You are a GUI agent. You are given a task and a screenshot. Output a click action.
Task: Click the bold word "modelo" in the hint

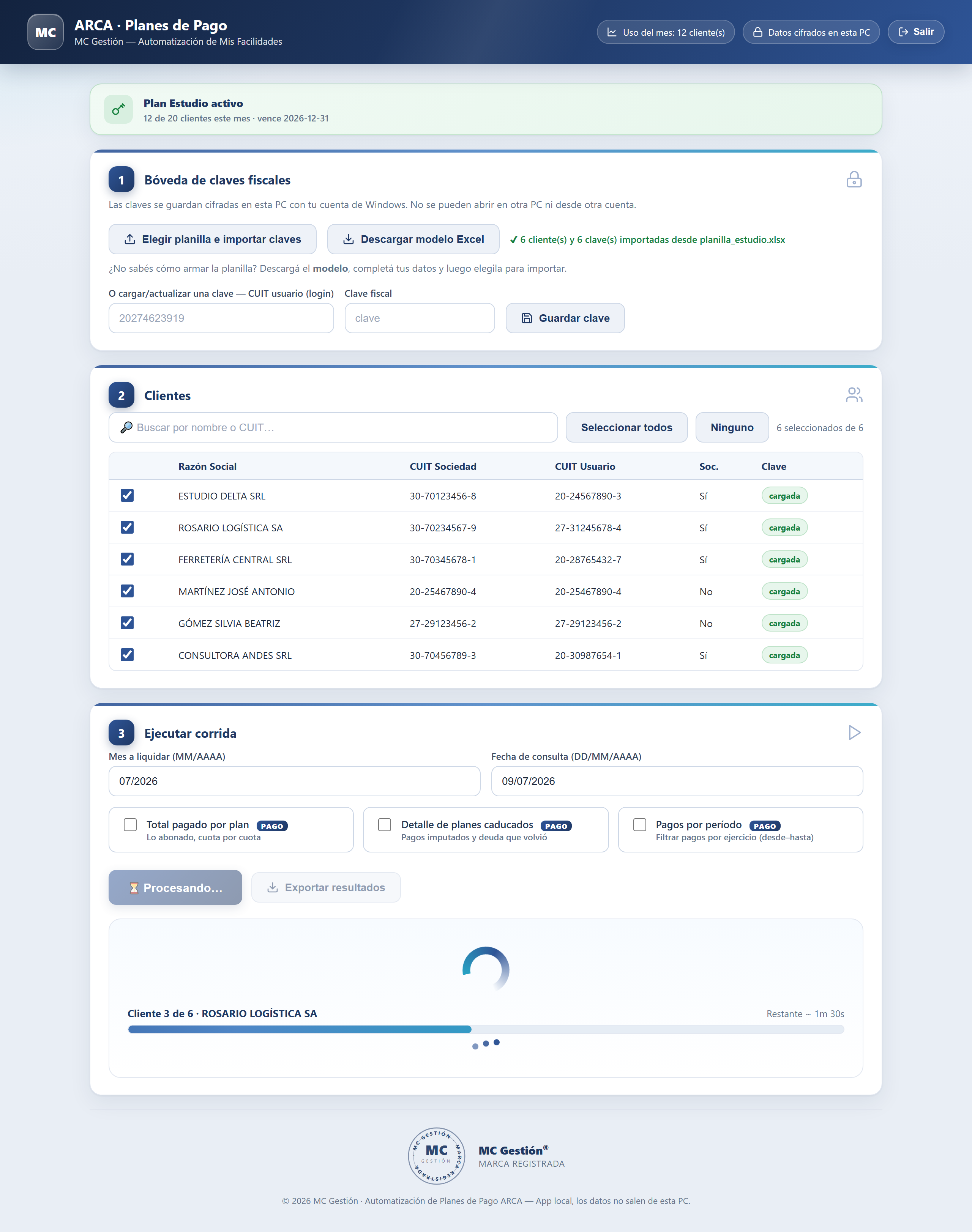coord(330,268)
